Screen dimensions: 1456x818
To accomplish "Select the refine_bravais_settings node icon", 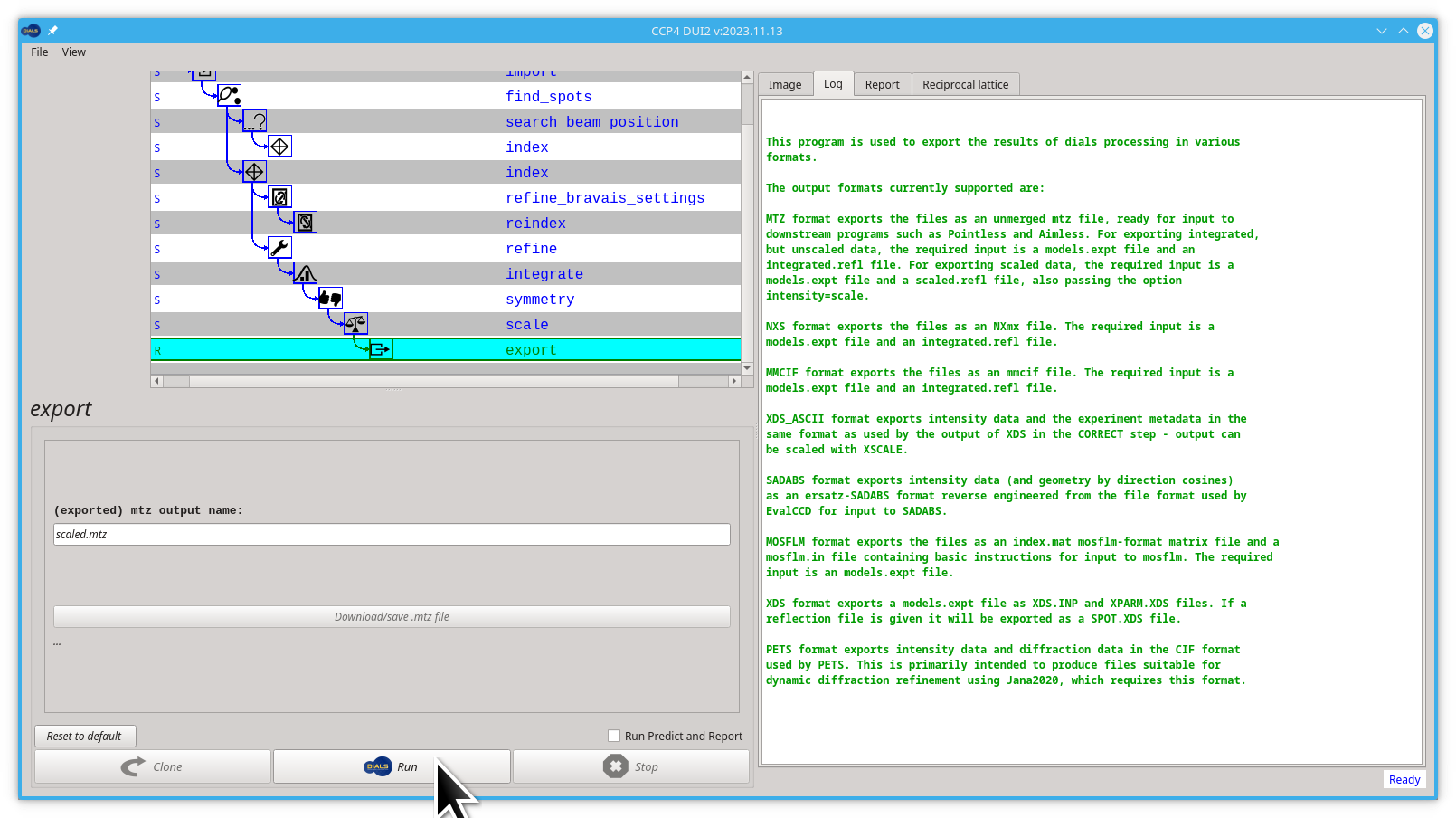I will 280,196.
